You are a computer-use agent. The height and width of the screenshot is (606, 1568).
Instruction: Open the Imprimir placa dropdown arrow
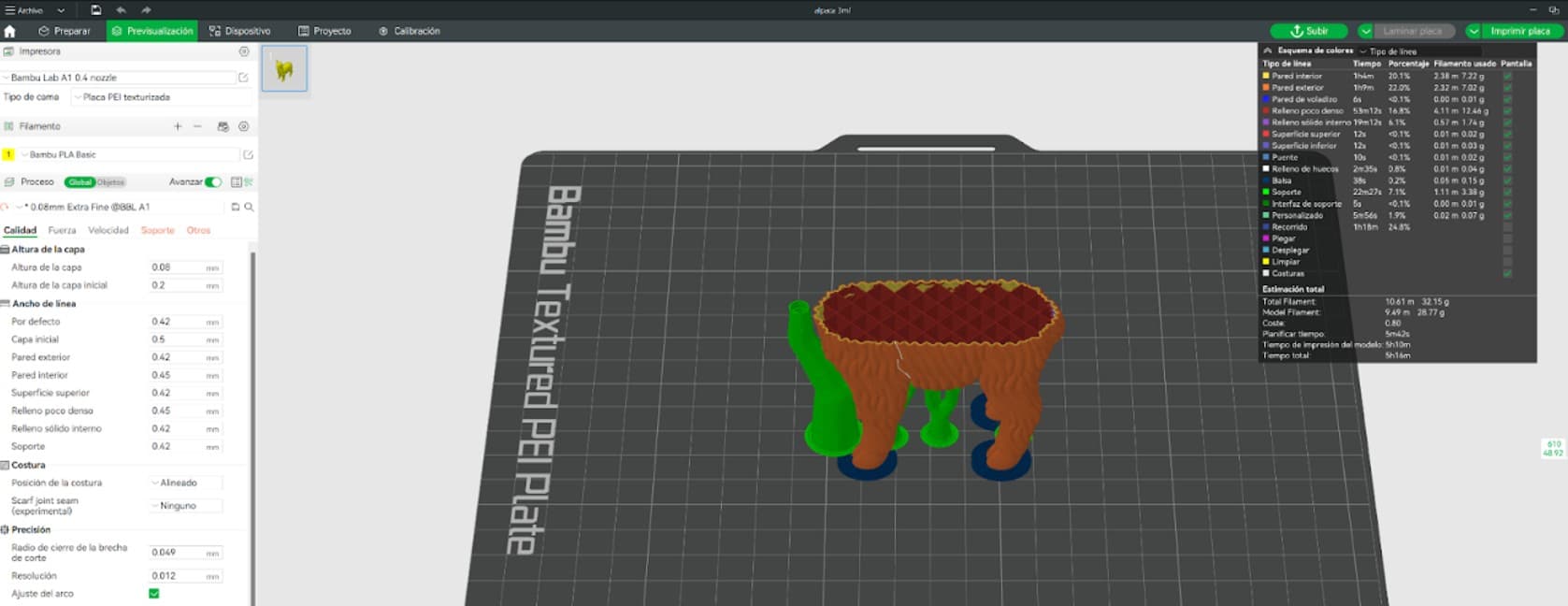coord(1474,31)
